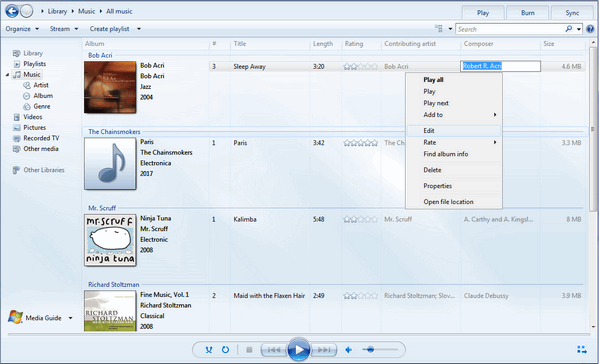
Task: Click the seek bar above the playback controls
Action: (300, 335)
